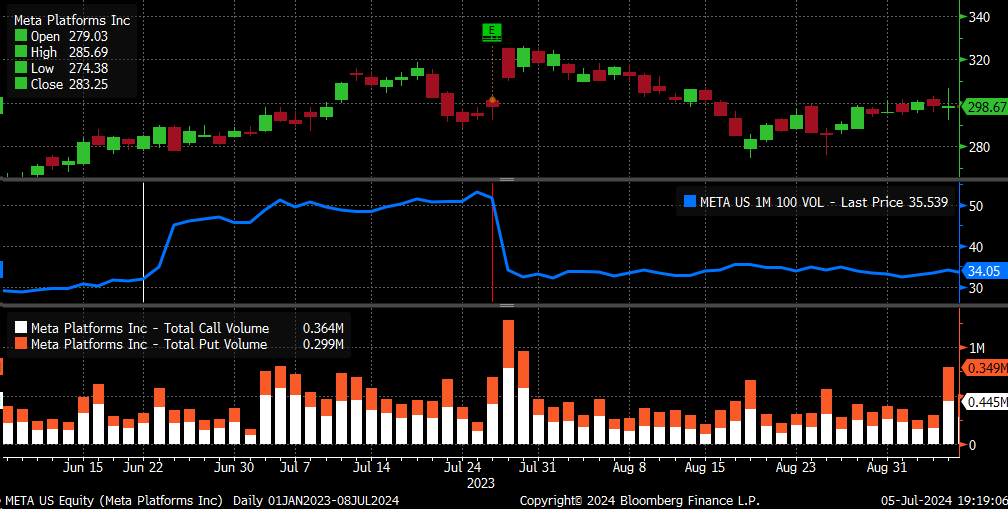Click the divider handle between volatility and volume panels

tap(507, 305)
